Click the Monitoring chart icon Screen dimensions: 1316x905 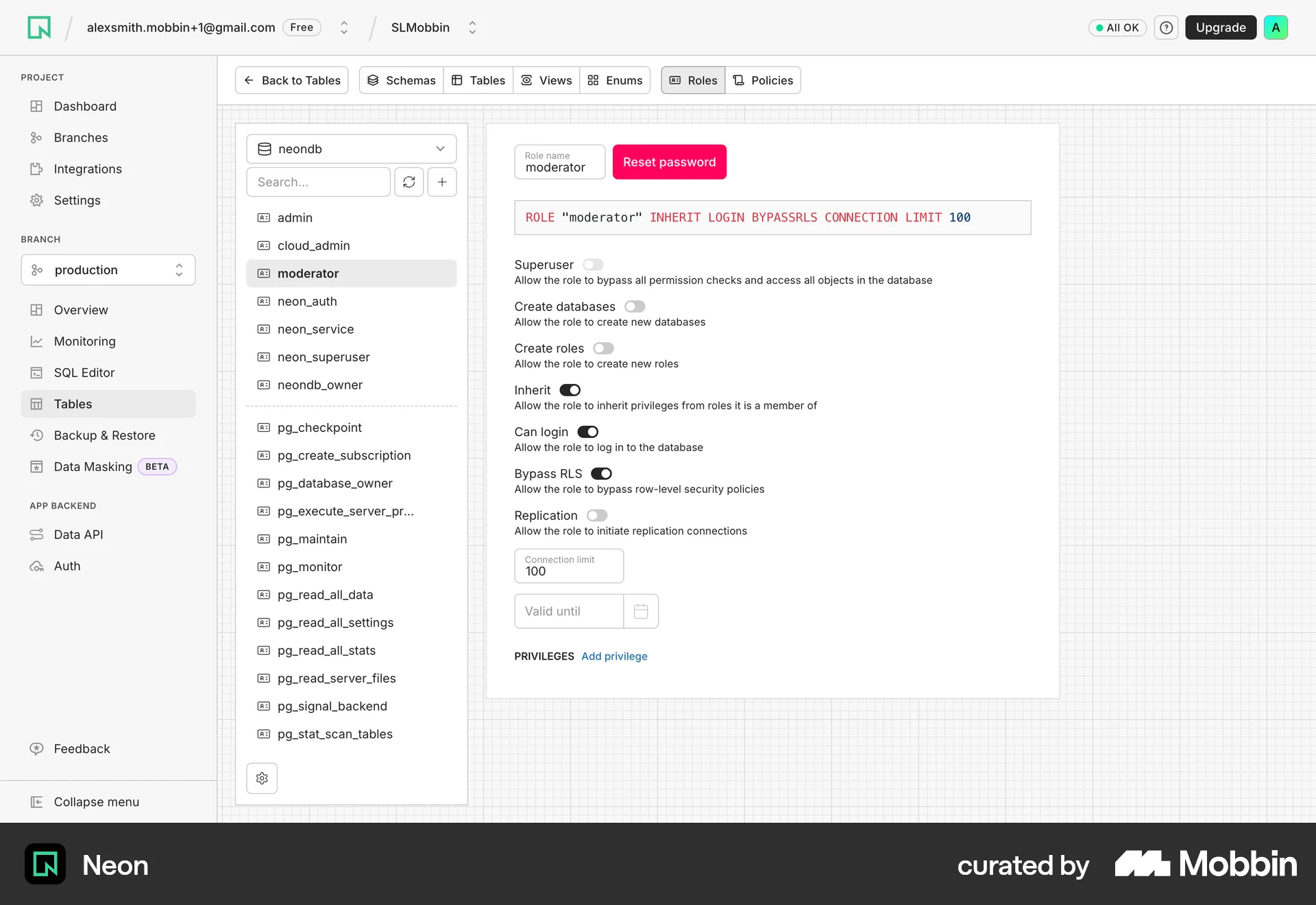coord(36,341)
